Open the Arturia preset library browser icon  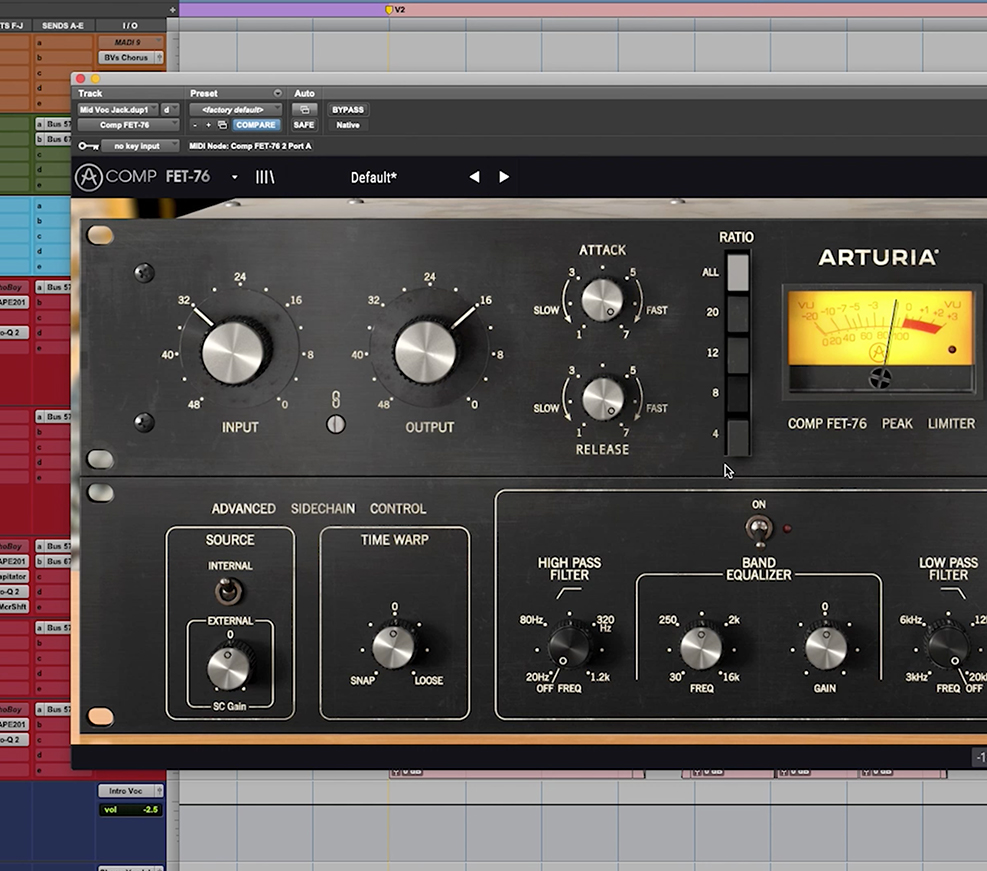coord(265,177)
